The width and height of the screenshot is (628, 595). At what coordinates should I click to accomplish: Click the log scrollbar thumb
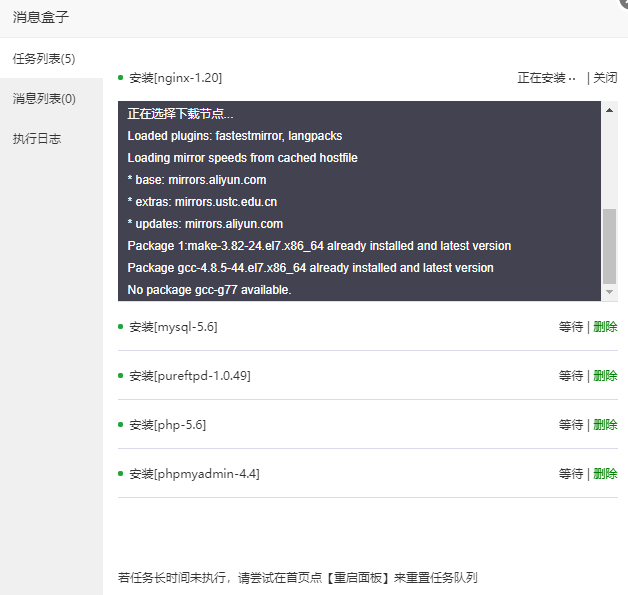tap(609, 246)
